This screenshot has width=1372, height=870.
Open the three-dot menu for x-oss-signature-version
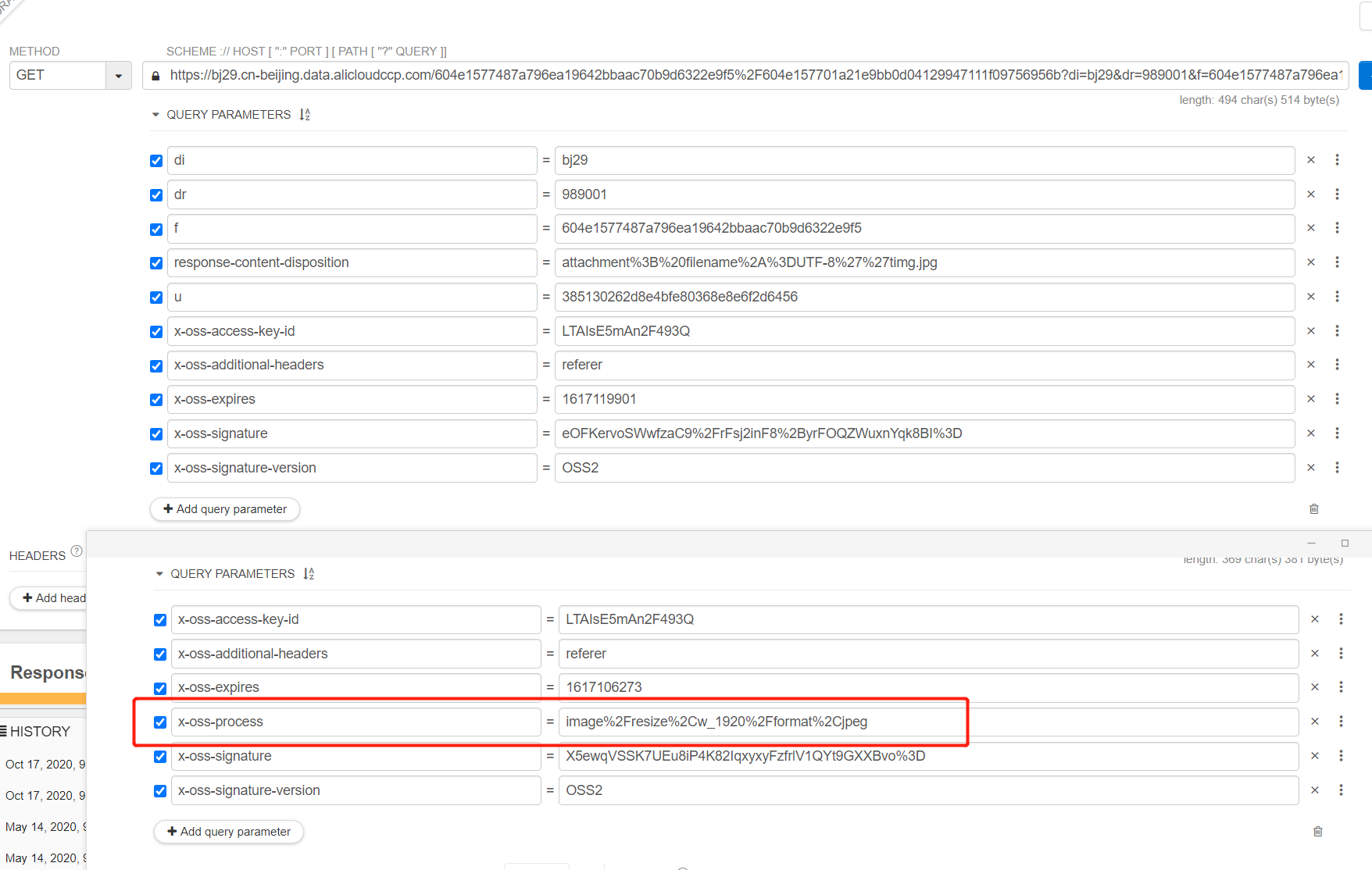(1338, 468)
